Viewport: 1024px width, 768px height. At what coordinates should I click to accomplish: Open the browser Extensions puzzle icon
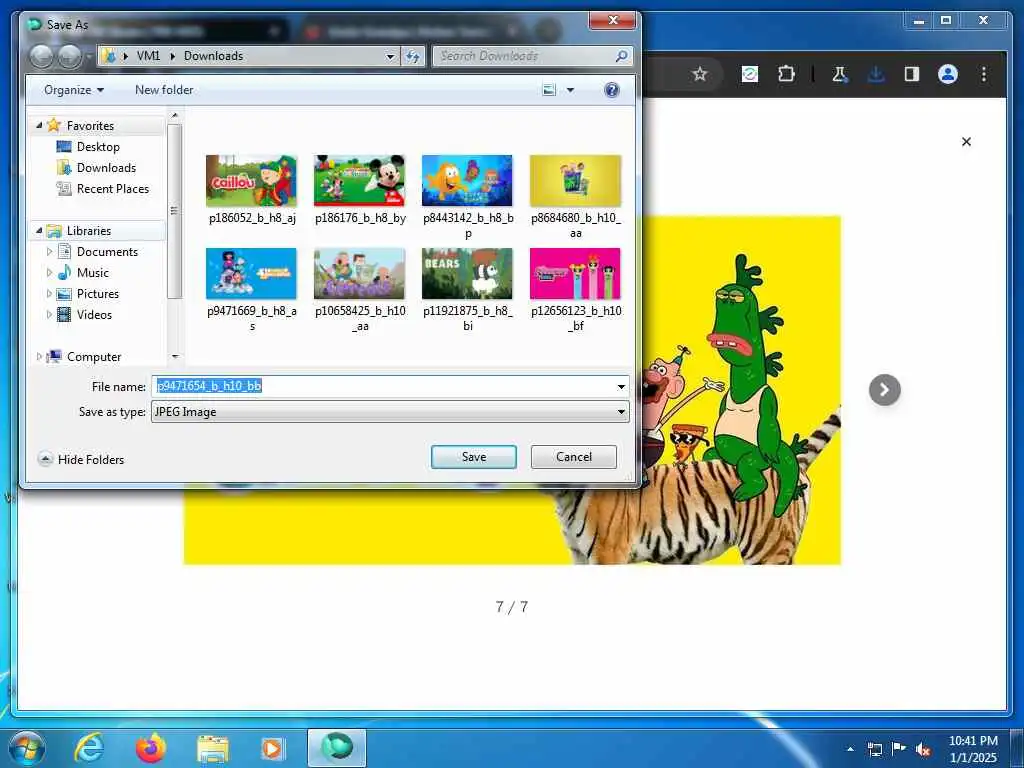tap(786, 74)
